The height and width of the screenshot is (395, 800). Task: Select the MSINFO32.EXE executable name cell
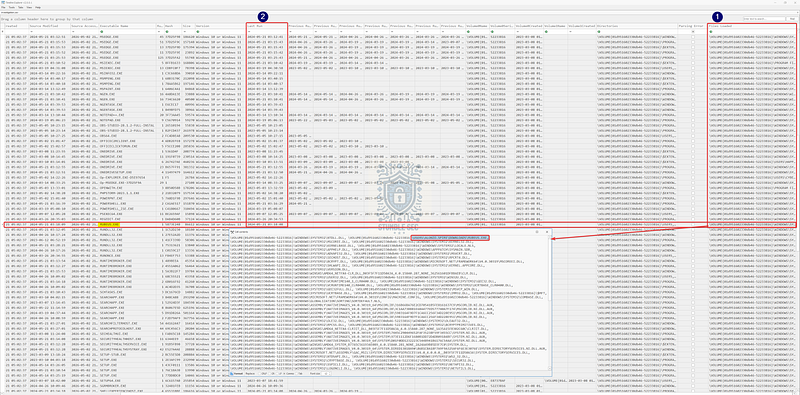point(128,73)
